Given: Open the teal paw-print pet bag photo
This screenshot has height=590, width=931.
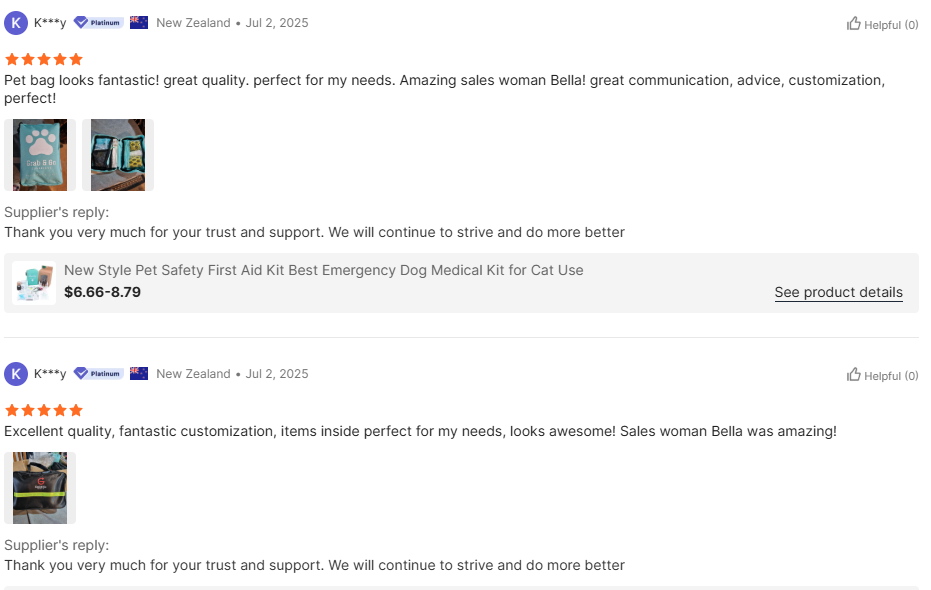Looking at the screenshot, I should [x=40, y=155].
